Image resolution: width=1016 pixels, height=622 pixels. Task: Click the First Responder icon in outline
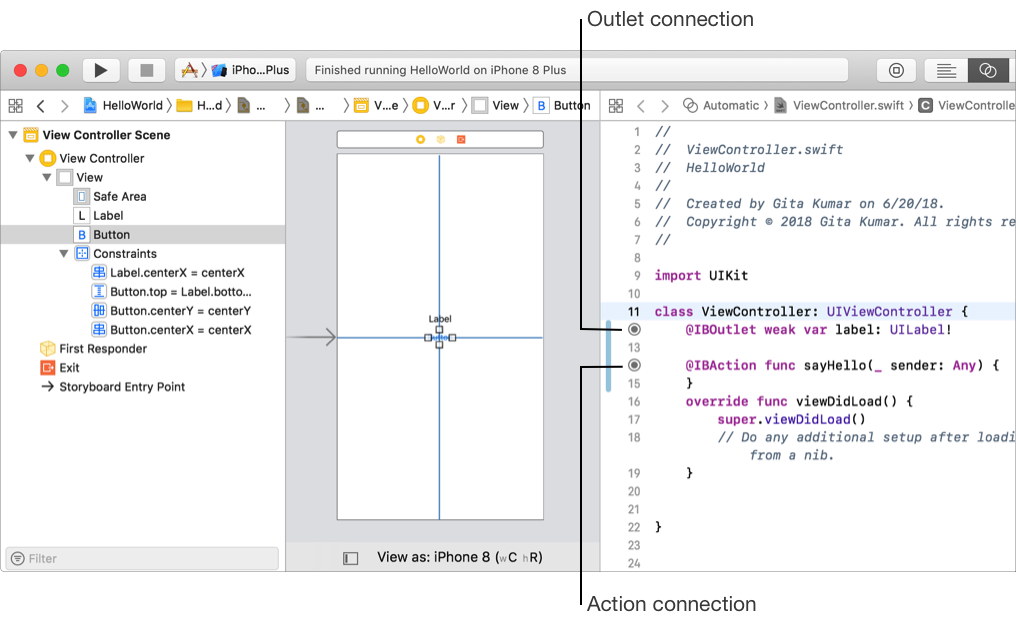click(47, 349)
